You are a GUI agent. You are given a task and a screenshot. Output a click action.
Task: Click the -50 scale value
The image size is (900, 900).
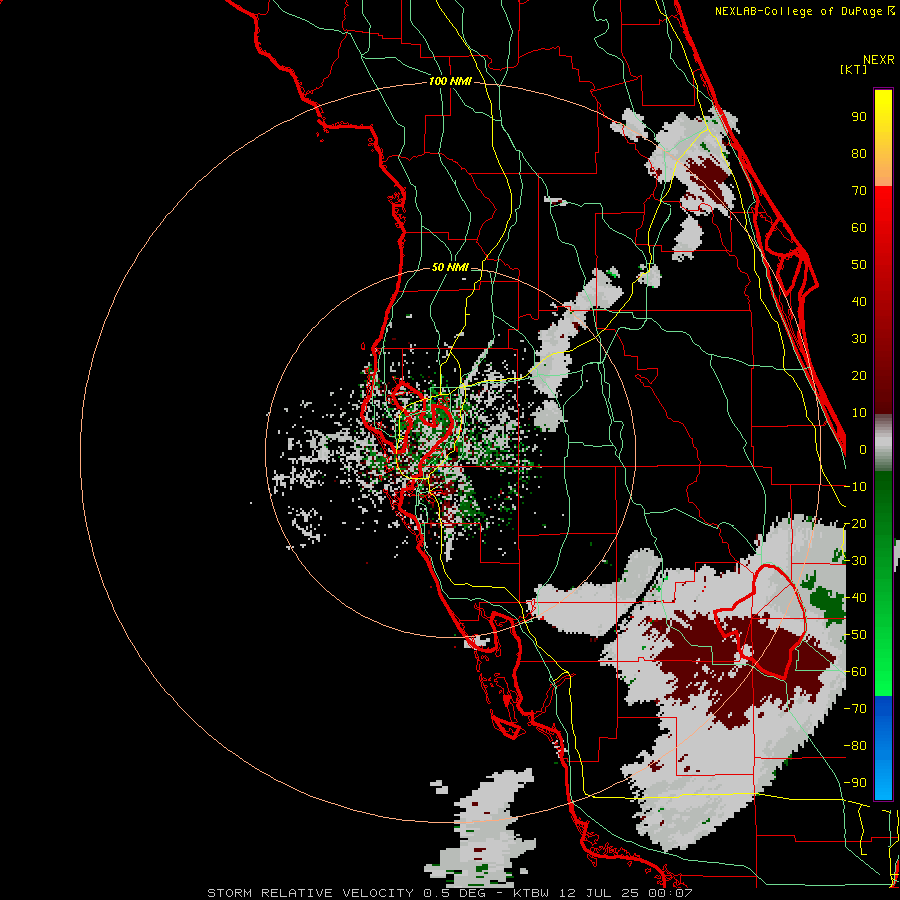click(x=855, y=635)
